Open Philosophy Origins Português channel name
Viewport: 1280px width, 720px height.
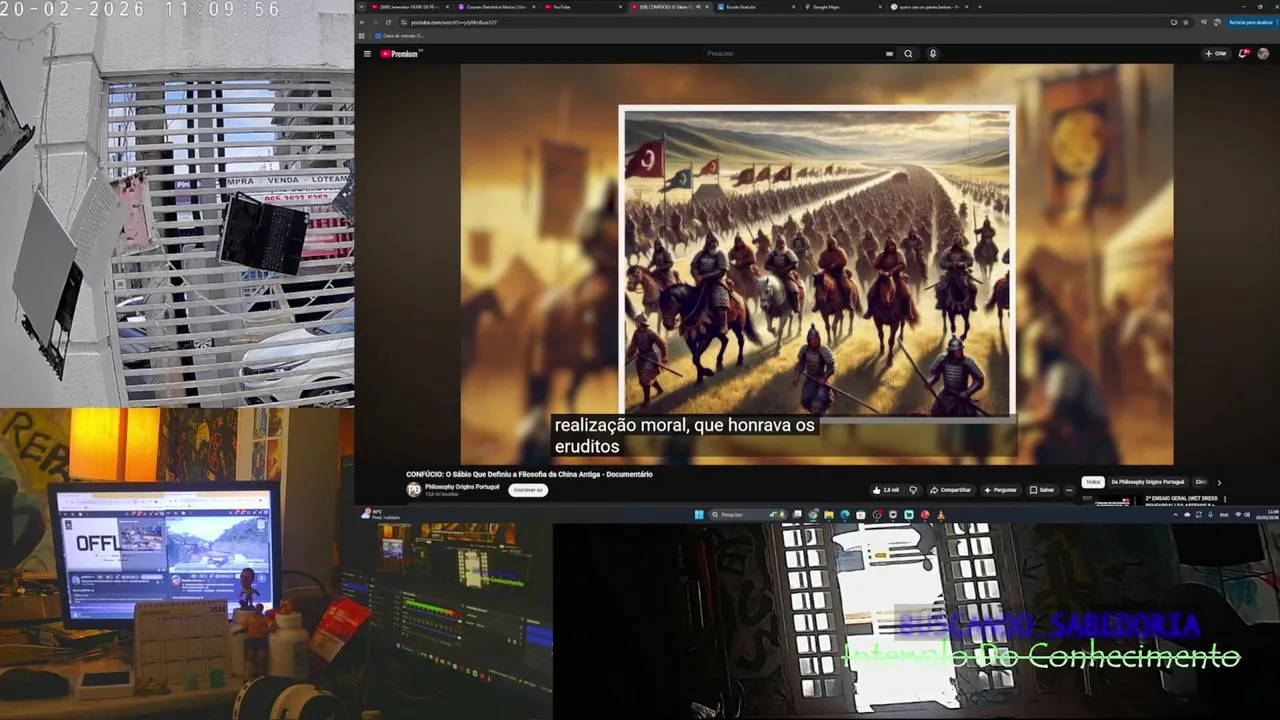(462, 487)
